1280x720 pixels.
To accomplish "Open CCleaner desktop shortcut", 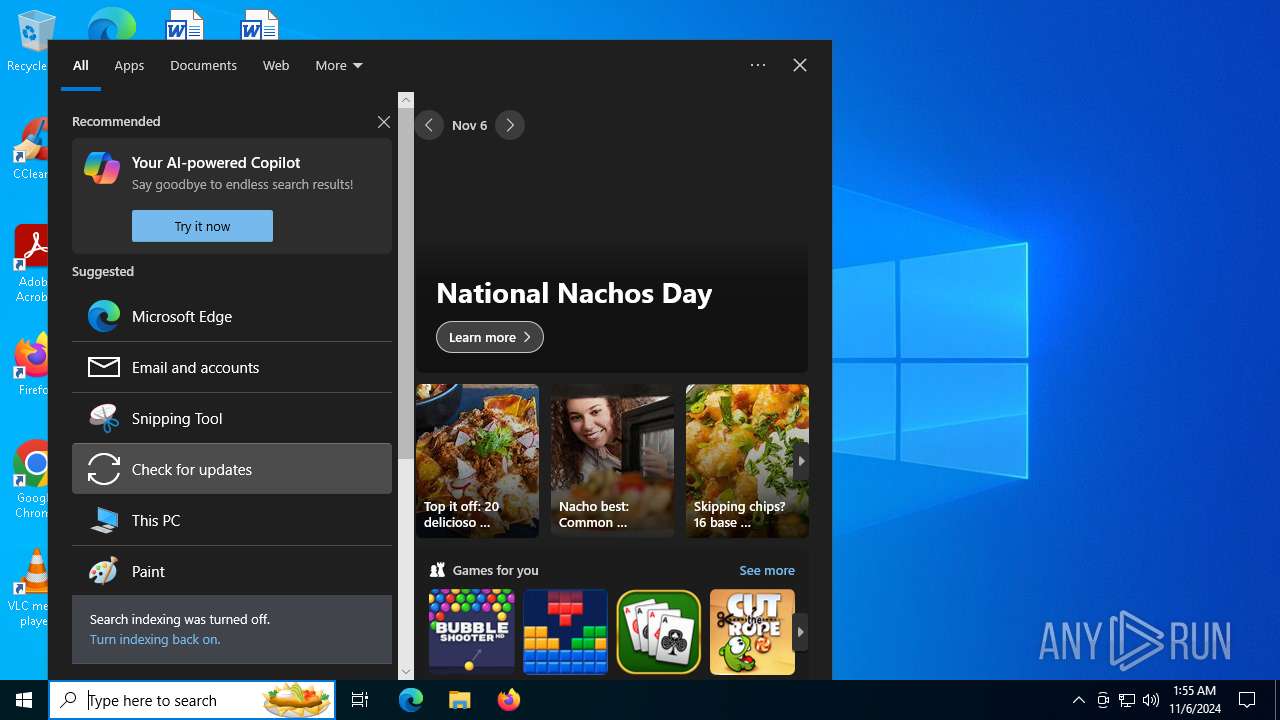I will coord(30,150).
